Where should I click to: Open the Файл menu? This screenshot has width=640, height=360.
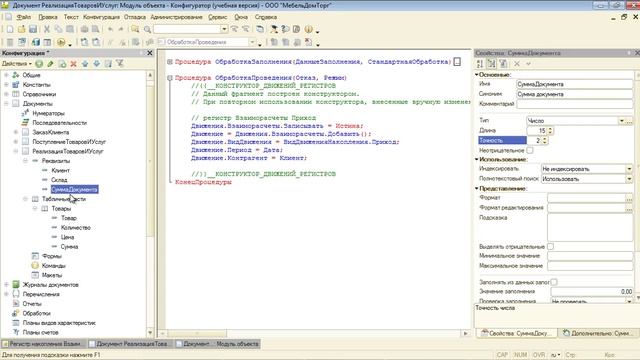pos(24,17)
